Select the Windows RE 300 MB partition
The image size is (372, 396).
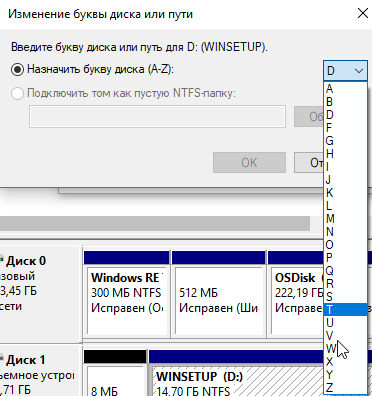click(x=127, y=293)
